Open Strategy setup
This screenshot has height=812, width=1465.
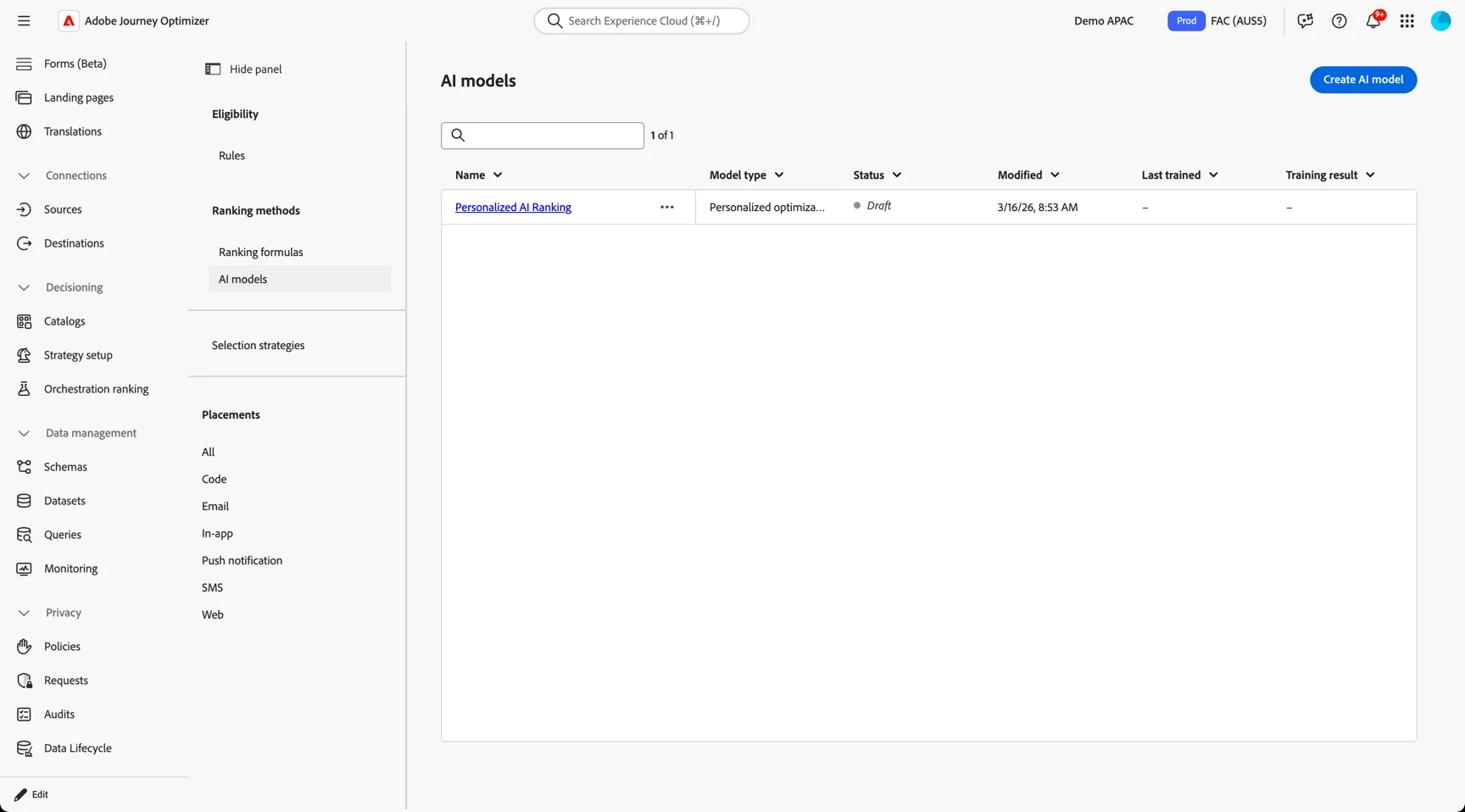click(78, 355)
